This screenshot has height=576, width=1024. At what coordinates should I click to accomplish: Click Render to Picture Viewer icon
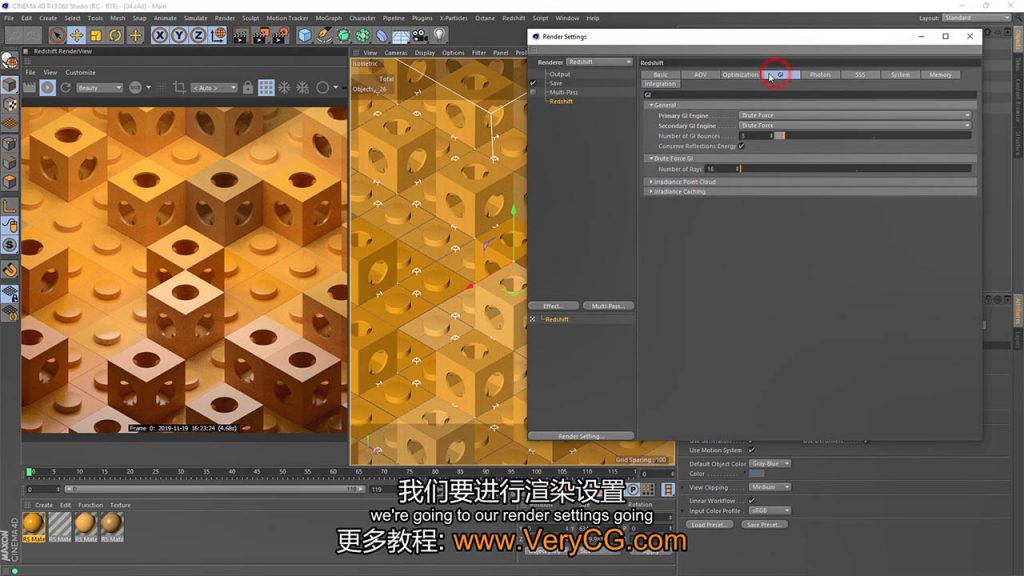pos(260,35)
